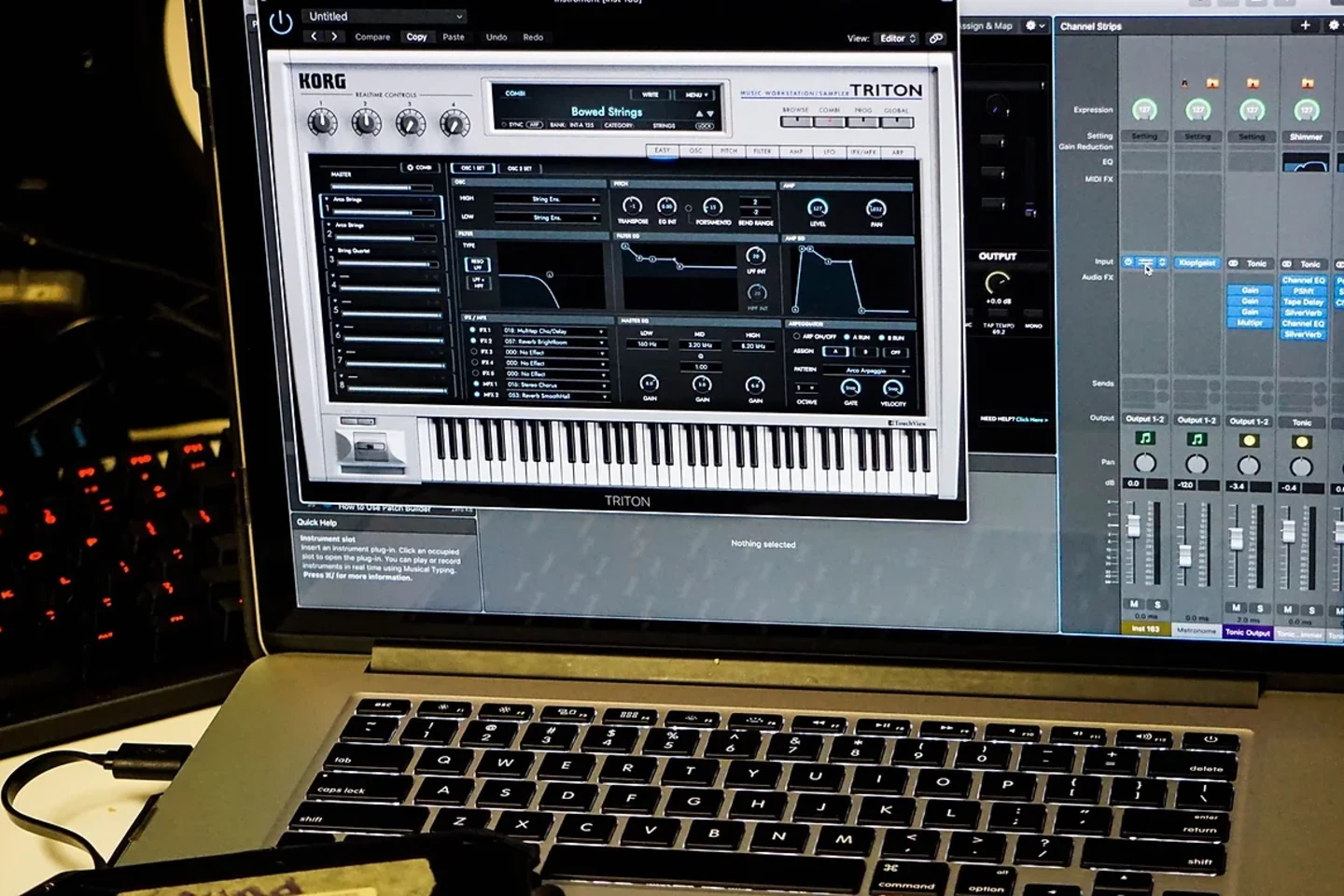Toggle the FX 3 enable radio button
The height and width of the screenshot is (896, 1344).
(x=474, y=352)
